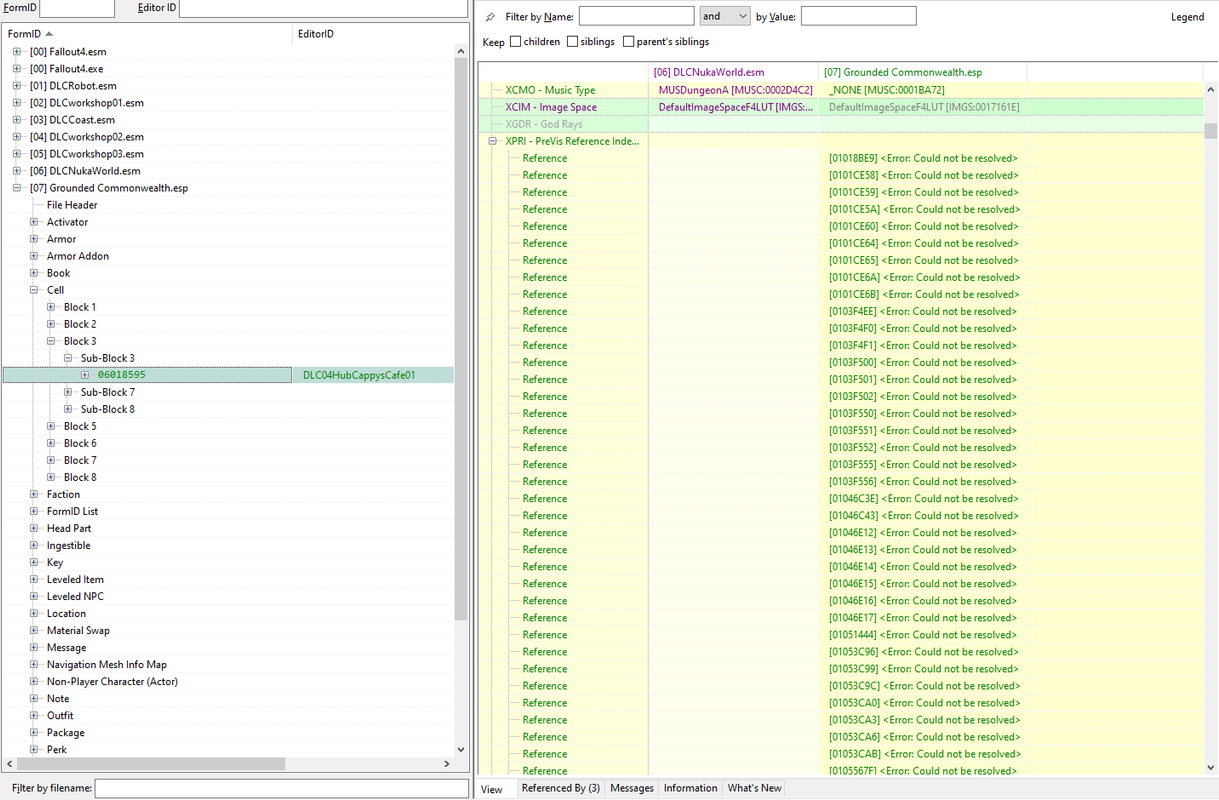Select File Header tree item
This screenshot has width=1219, height=800.
72,205
